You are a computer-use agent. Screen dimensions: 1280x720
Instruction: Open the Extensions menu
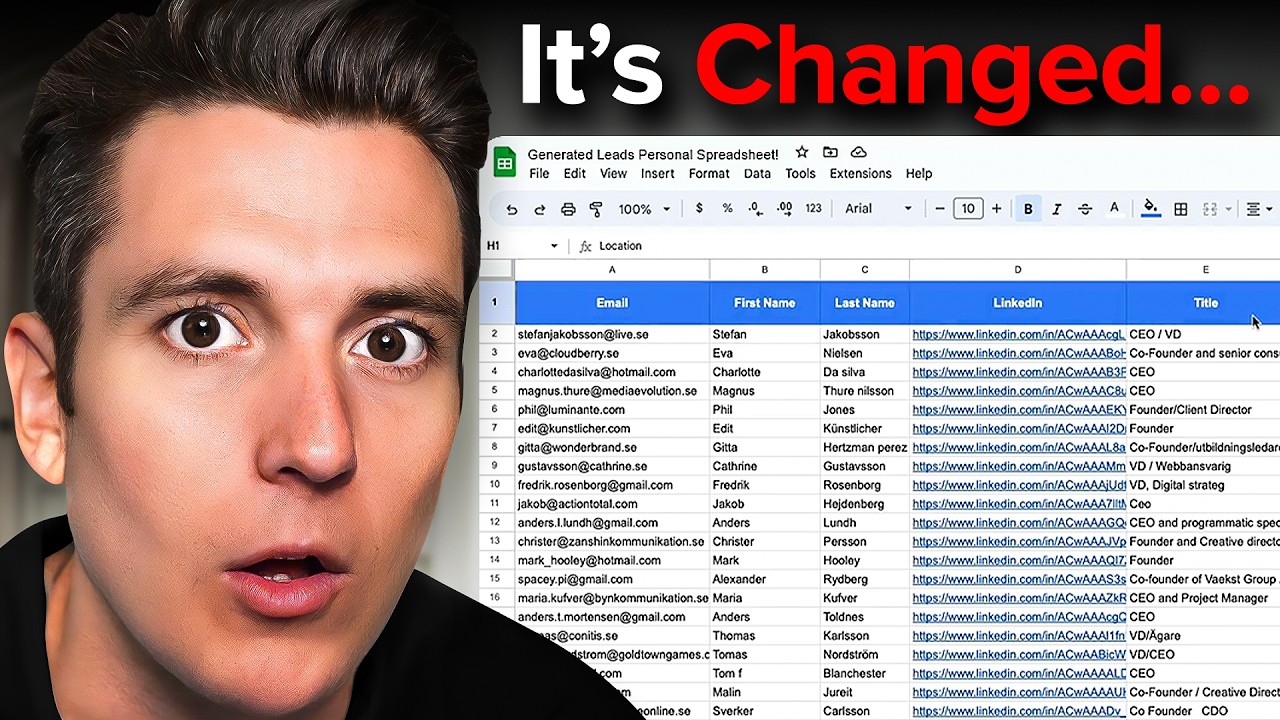point(860,174)
